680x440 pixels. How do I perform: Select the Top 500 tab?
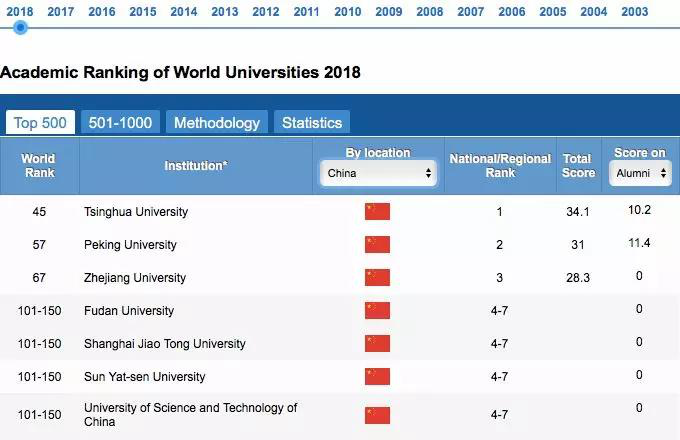[x=40, y=122]
